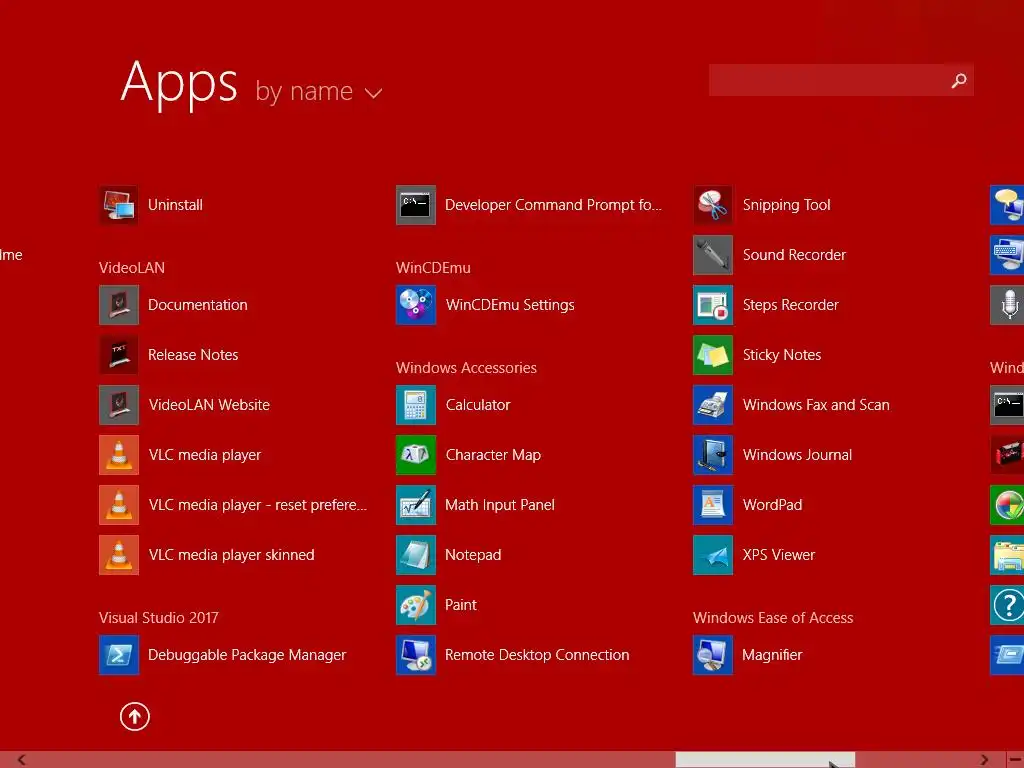
Task: Launch the WordPad icon
Action: pos(712,505)
